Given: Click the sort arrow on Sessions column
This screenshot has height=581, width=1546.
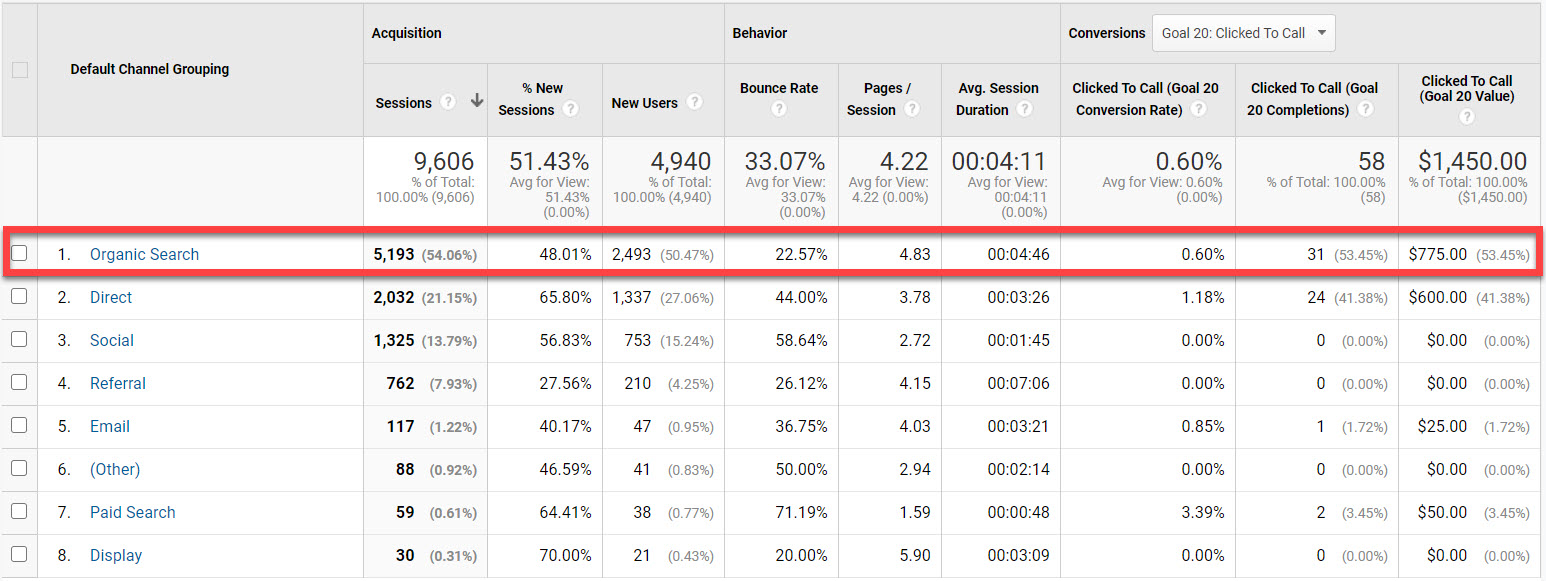Looking at the screenshot, I should tap(477, 101).
